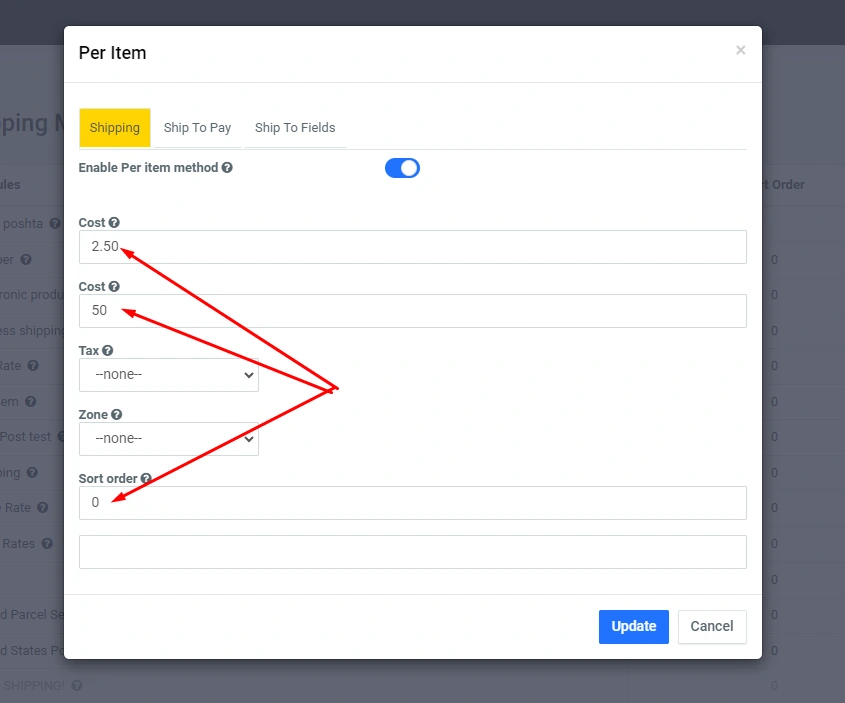Disable the Enable Per item method switch
The image size is (845, 703).
point(402,168)
